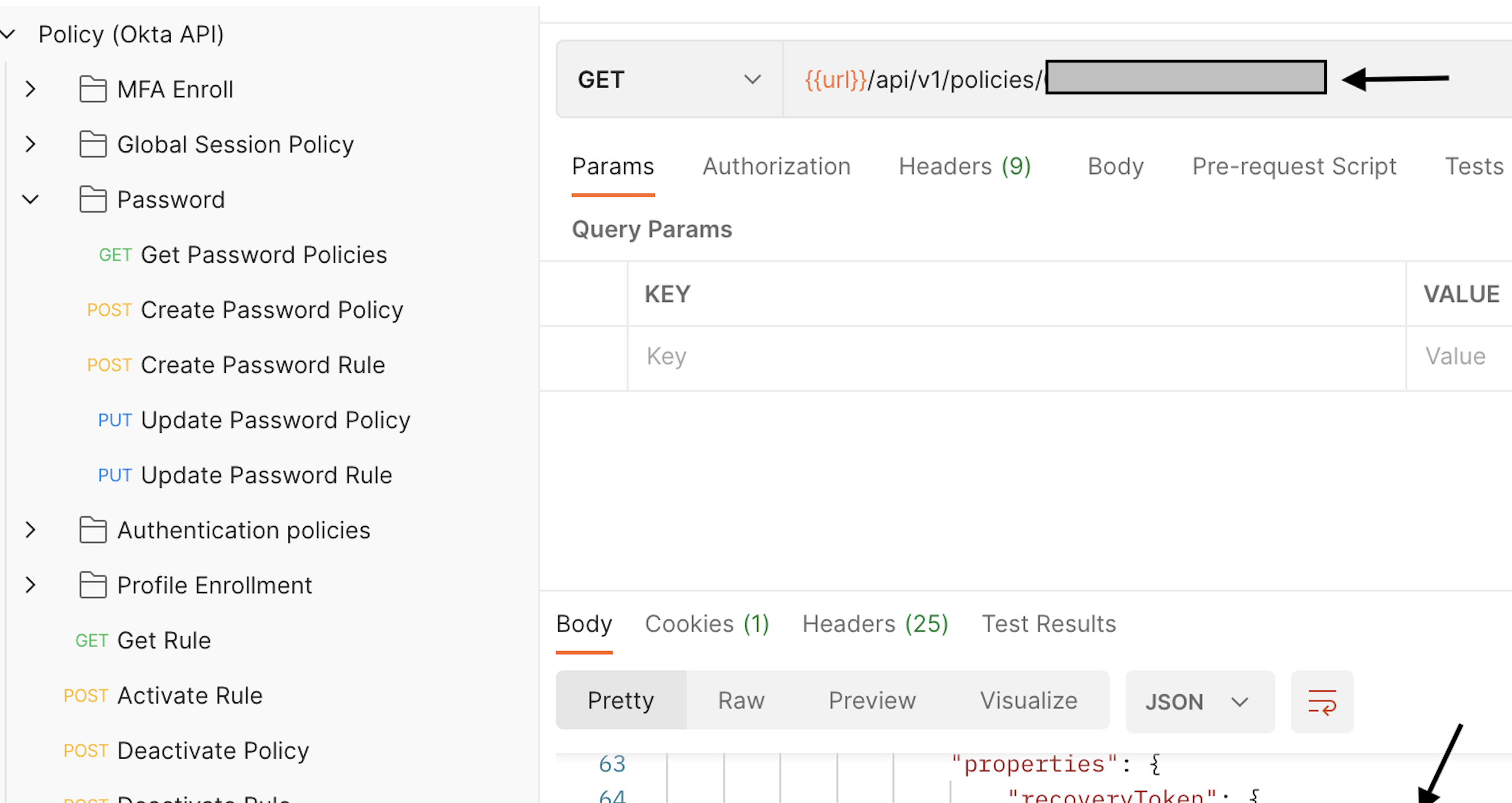Select the Raw response view

click(x=741, y=700)
